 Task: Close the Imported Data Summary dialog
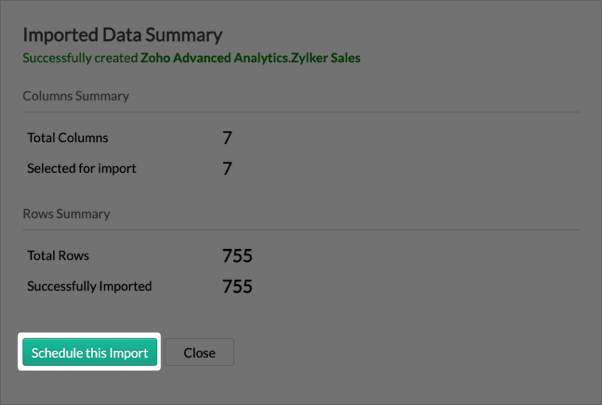199,352
